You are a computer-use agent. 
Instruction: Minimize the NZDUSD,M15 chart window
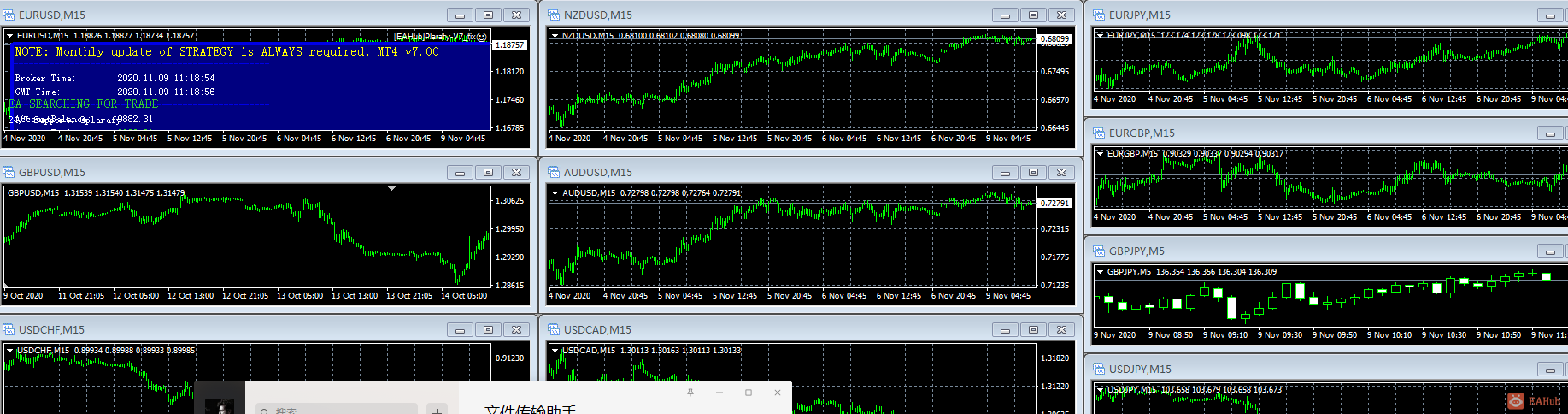tap(1005, 15)
